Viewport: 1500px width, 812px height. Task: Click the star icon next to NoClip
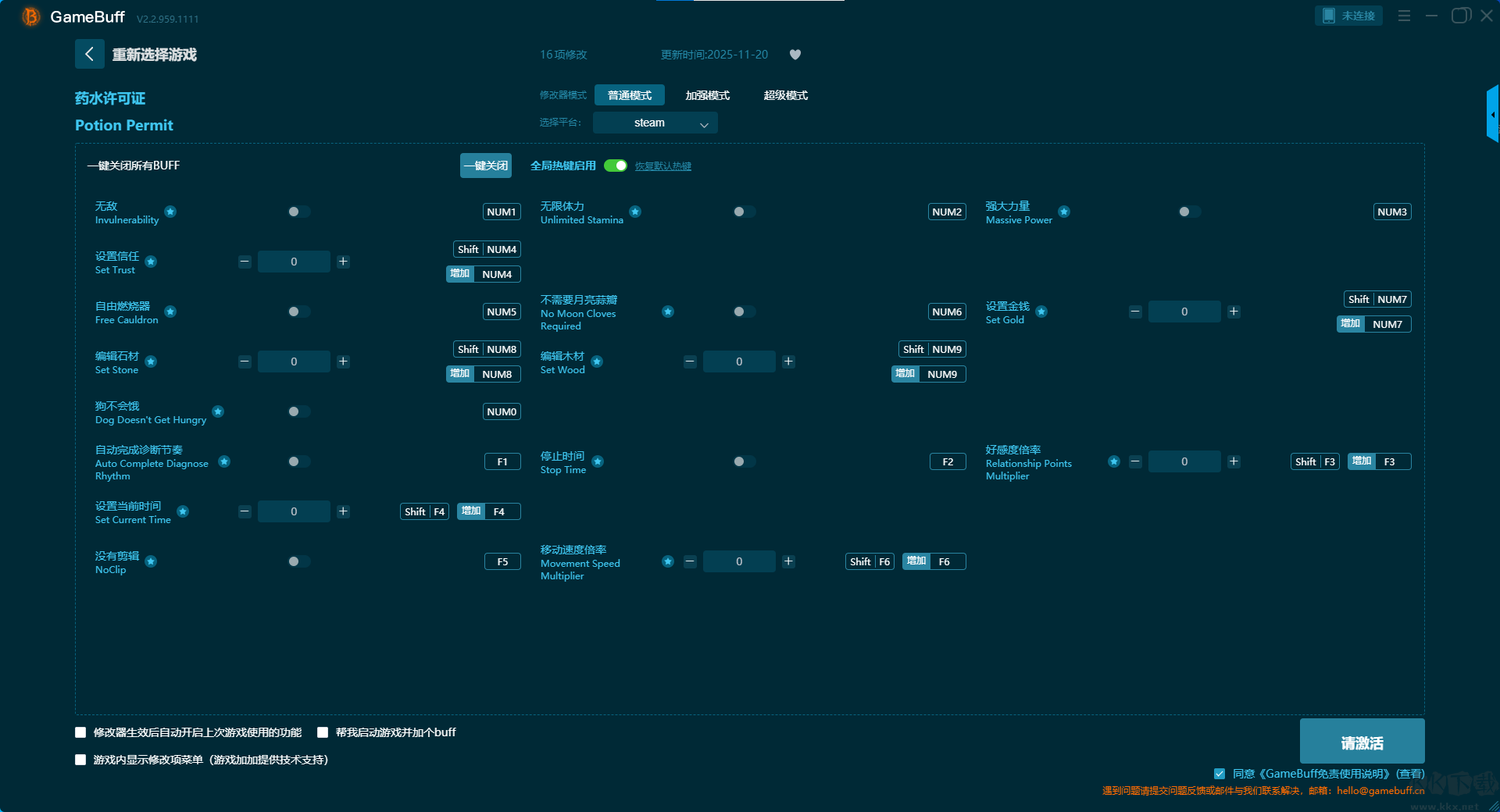(x=151, y=561)
